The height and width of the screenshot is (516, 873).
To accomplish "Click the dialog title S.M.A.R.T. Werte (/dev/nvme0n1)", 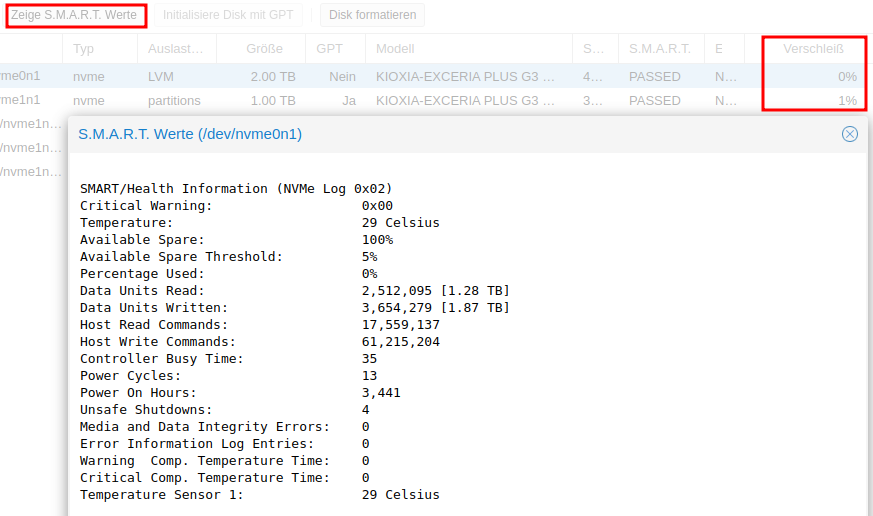I will point(190,134).
